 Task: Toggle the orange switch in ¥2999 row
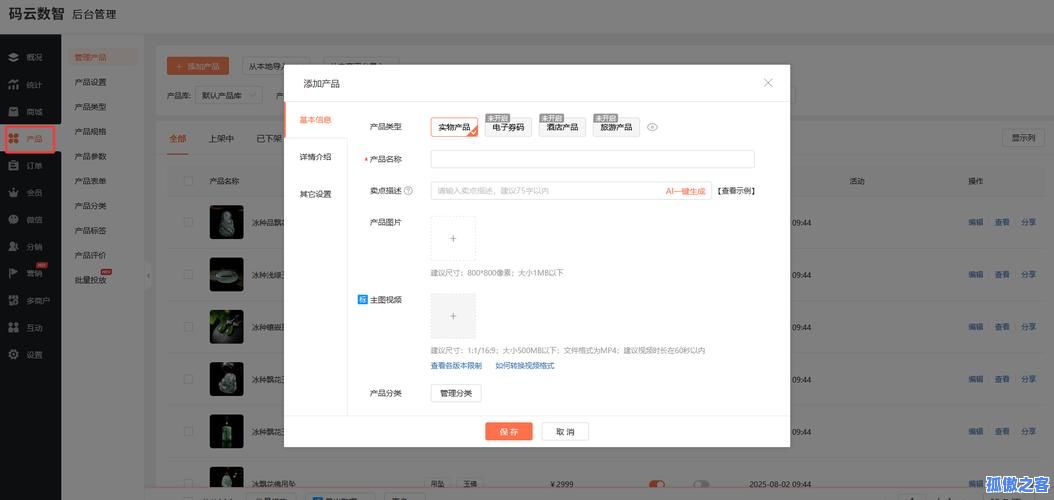pyautogui.click(x=657, y=484)
